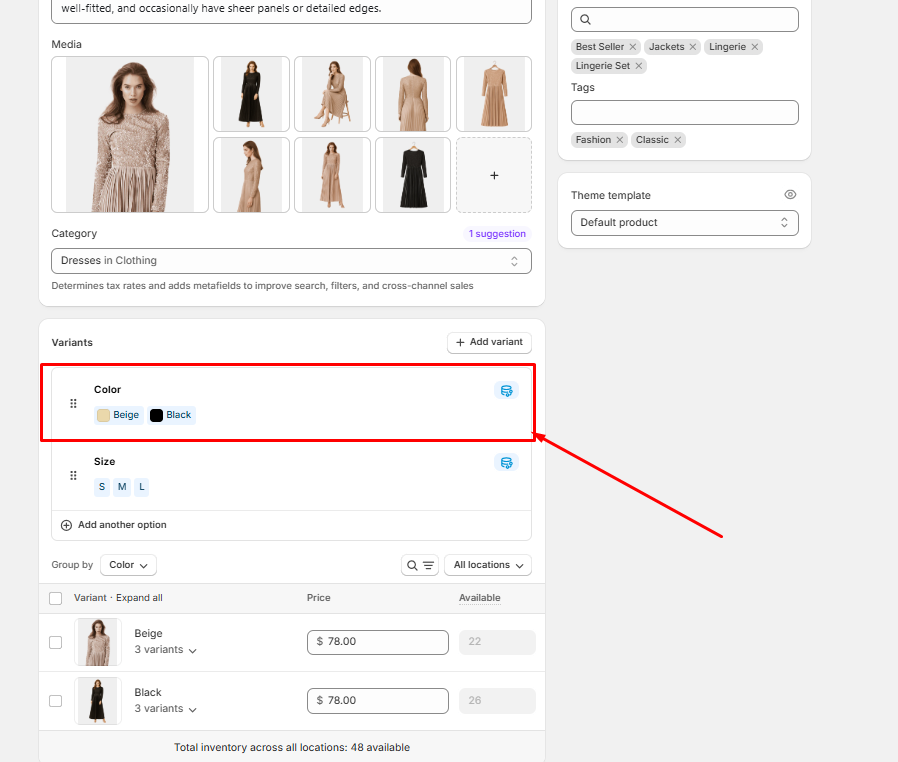The image size is (898, 762).
Task: Click the Color option metafield icon
Action: coord(506,390)
